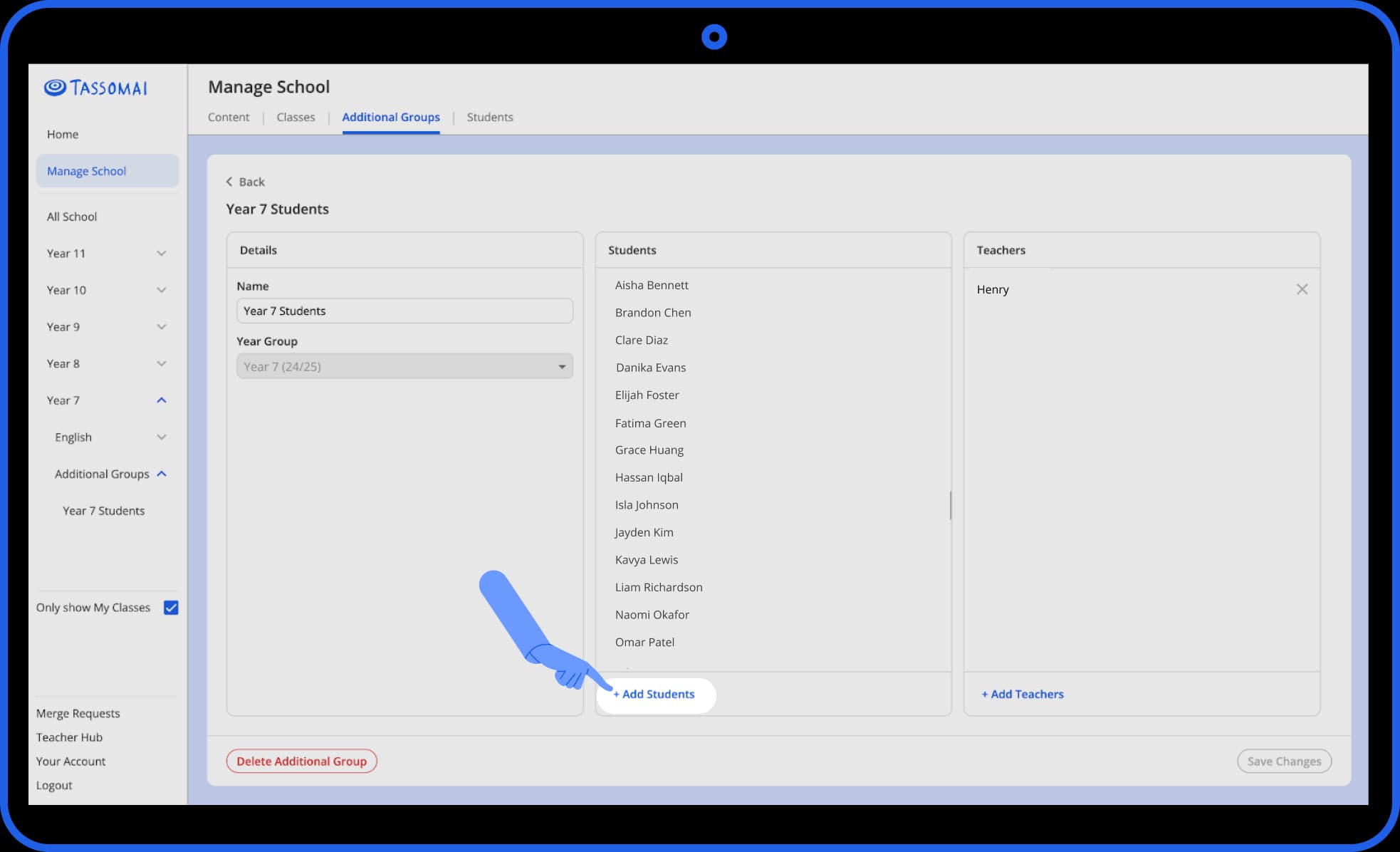Expand the Year 10 chevron
1400x852 pixels.
(162, 290)
